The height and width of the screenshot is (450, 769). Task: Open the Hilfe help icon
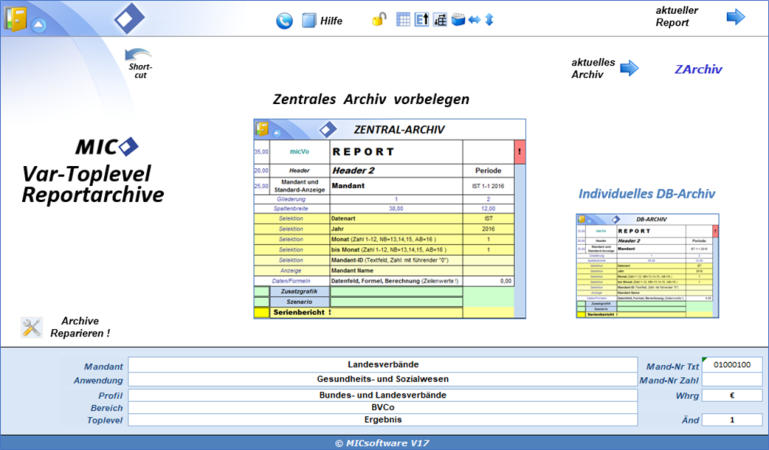[309, 19]
